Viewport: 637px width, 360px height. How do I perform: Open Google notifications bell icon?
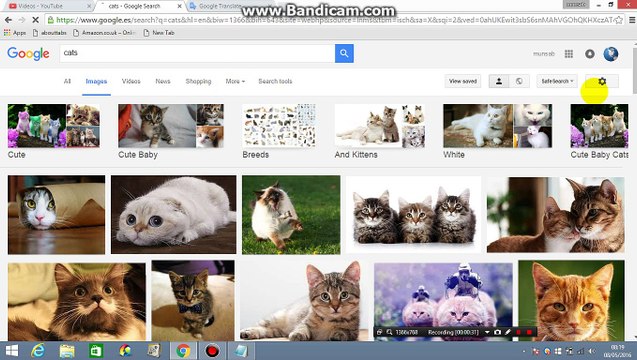point(590,54)
